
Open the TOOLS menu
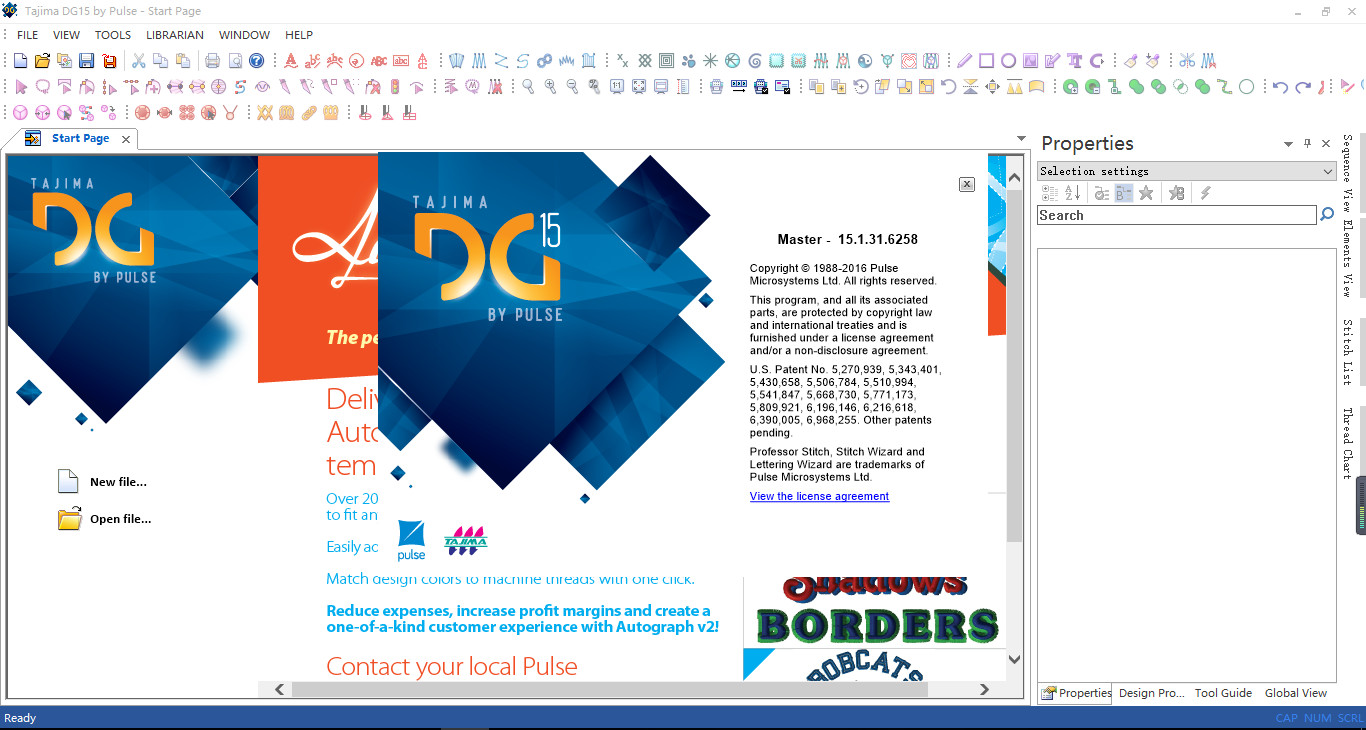pos(113,35)
